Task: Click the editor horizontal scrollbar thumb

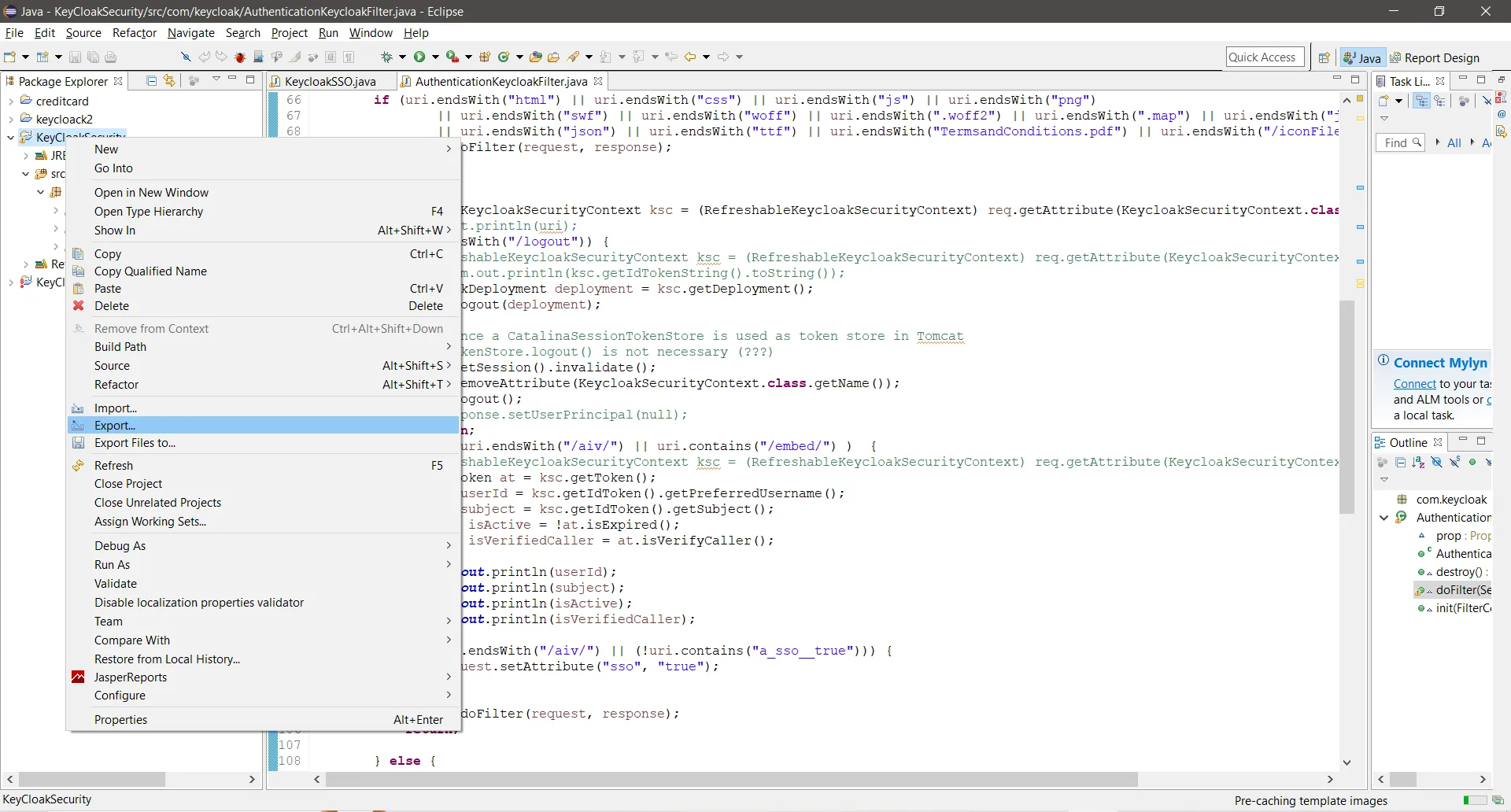Action: pyautogui.click(x=732, y=780)
